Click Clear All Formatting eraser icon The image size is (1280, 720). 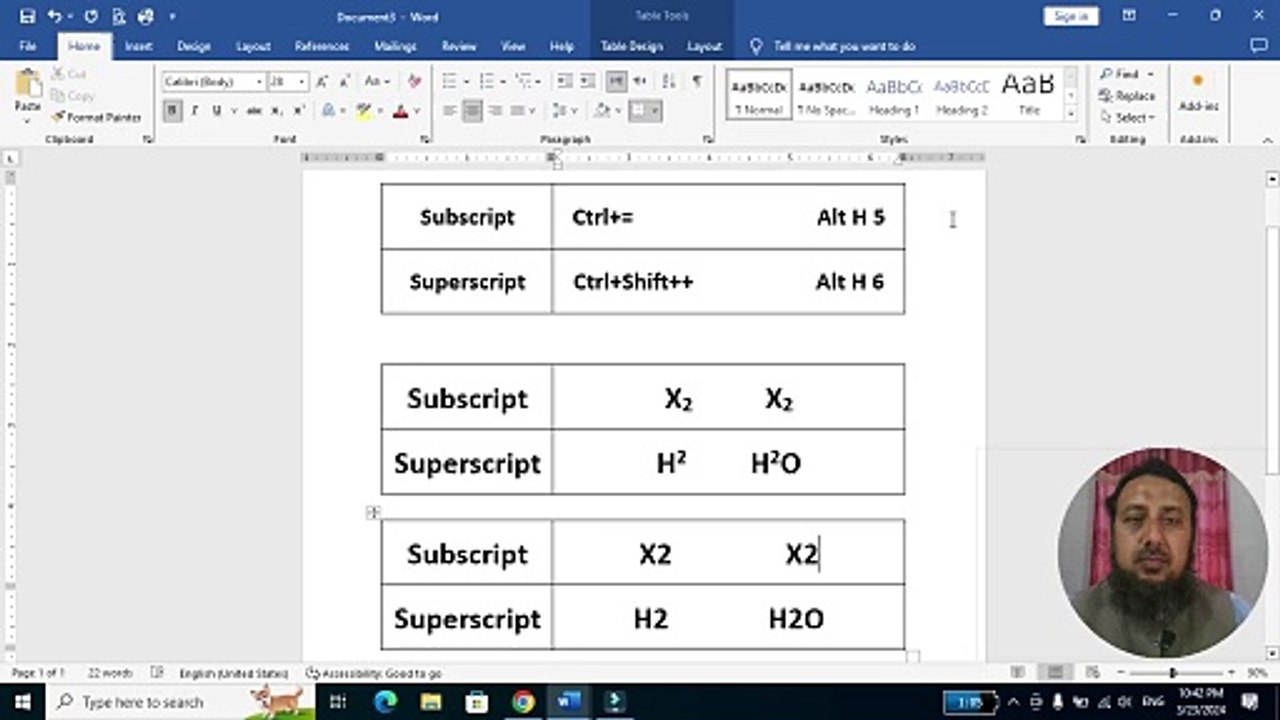[414, 82]
